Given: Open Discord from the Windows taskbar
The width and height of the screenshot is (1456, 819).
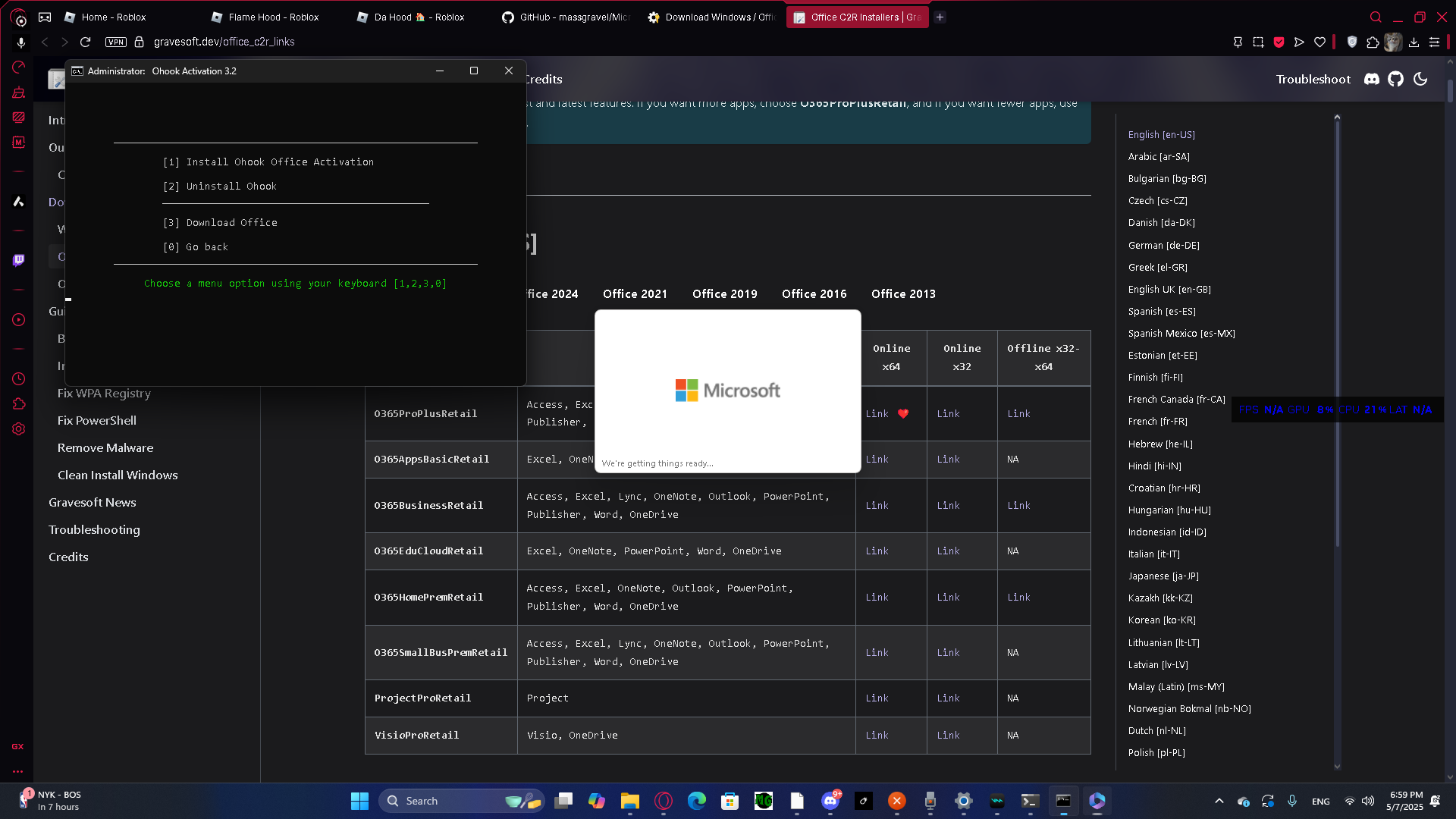Looking at the screenshot, I should pyautogui.click(x=830, y=801).
